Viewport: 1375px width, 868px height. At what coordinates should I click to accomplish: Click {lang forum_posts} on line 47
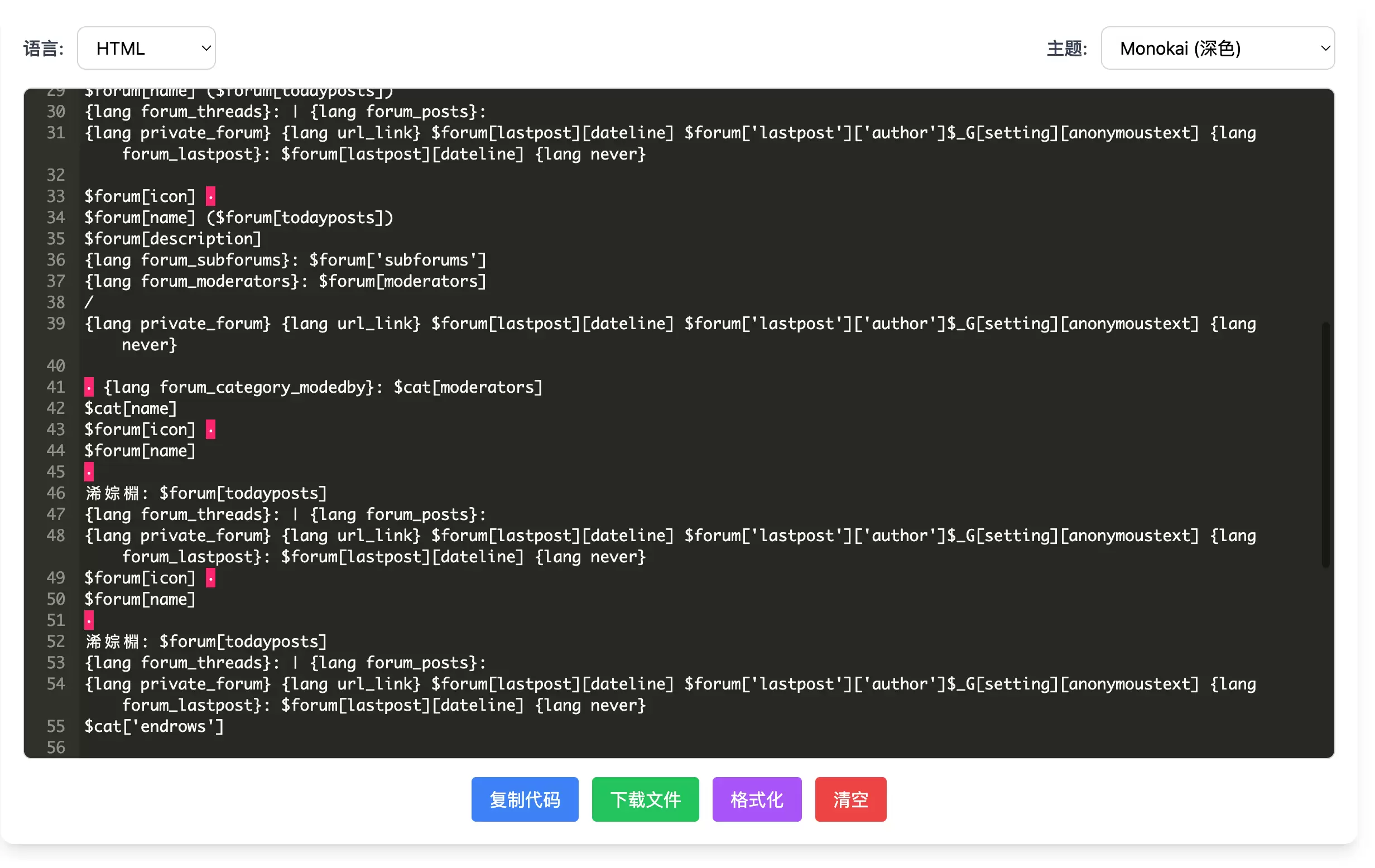pyautogui.click(x=393, y=514)
